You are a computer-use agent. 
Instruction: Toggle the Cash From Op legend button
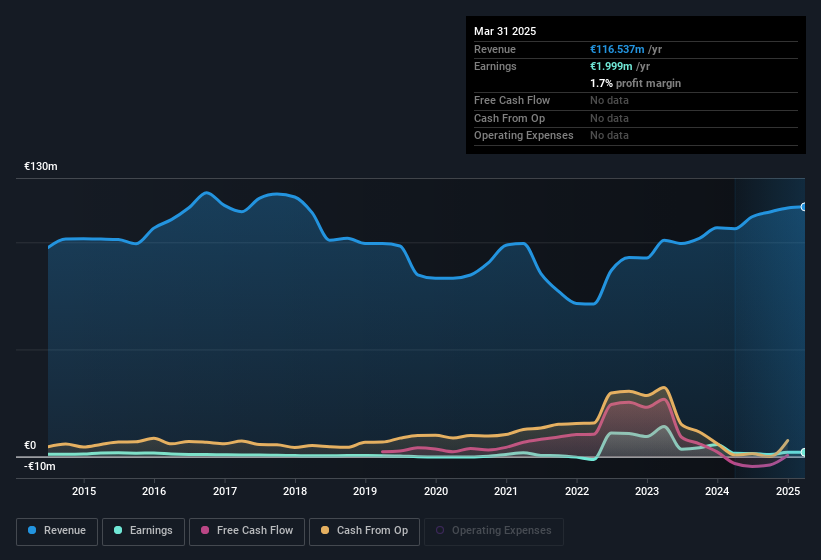(364, 531)
